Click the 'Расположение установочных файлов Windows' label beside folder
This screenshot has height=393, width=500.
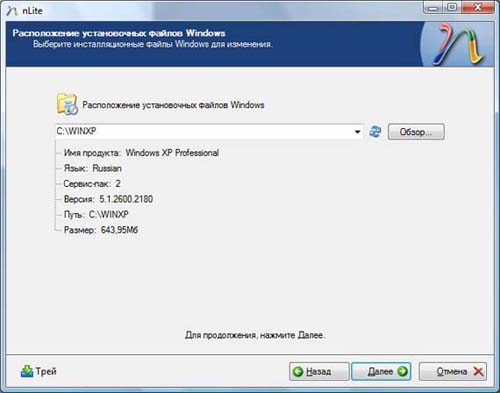click(x=173, y=105)
